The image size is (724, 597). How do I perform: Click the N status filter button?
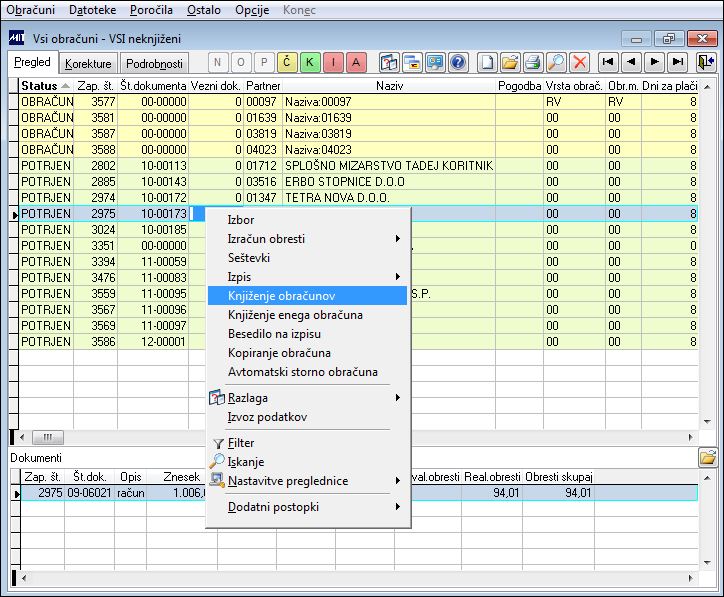coord(217,62)
